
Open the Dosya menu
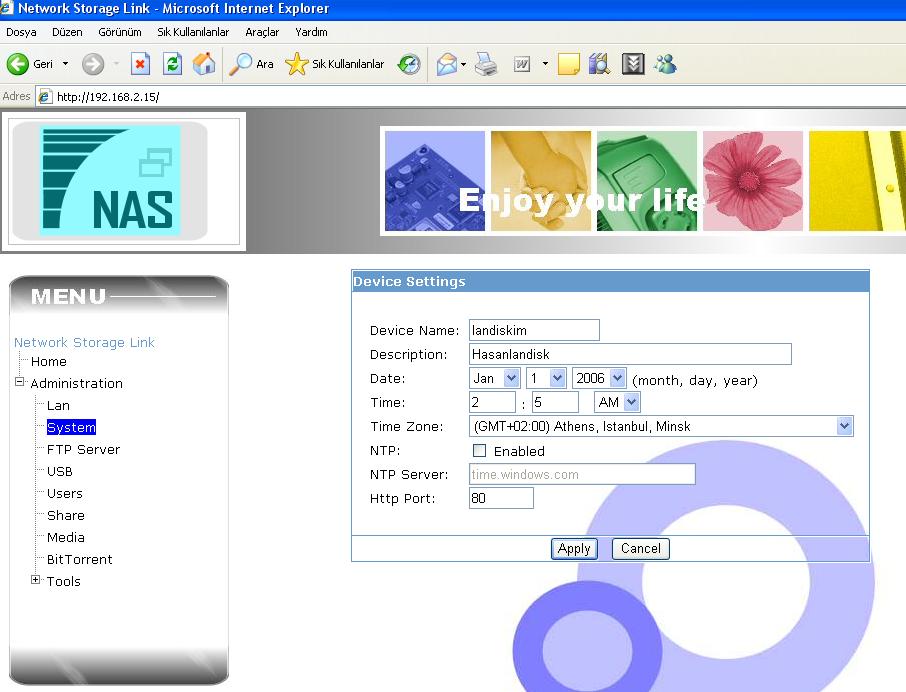coord(21,32)
